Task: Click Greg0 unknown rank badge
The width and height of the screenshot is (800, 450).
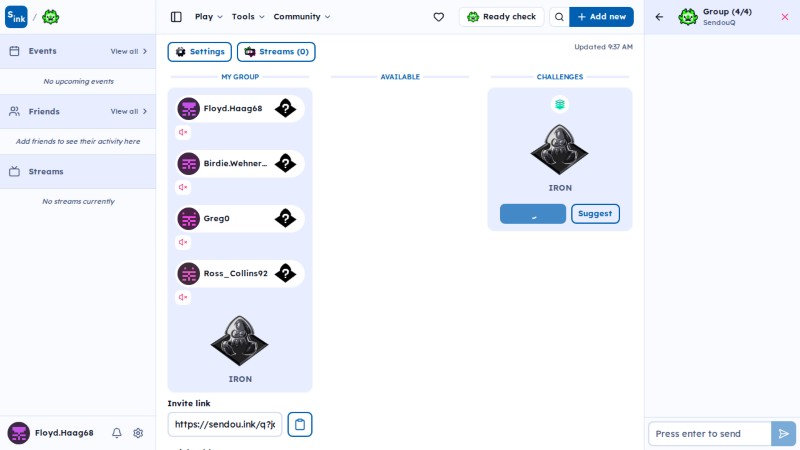Action: coord(285,218)
